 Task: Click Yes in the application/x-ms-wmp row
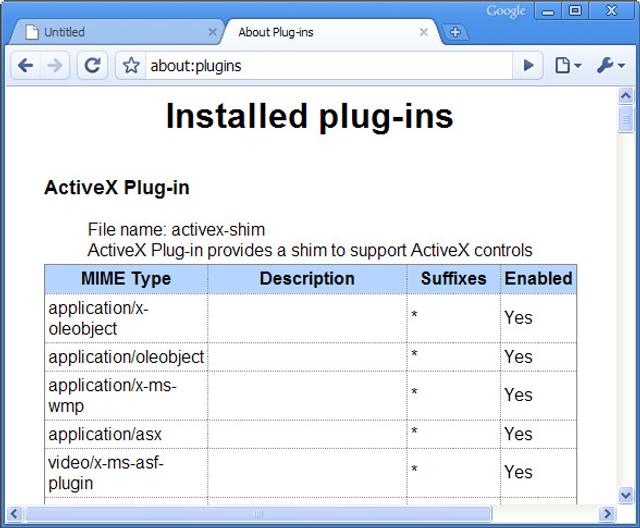[x=518, y=395]
